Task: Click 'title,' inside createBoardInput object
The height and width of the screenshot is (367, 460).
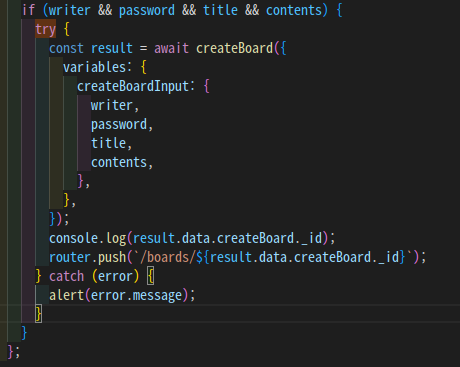Action: pos(111,143)
